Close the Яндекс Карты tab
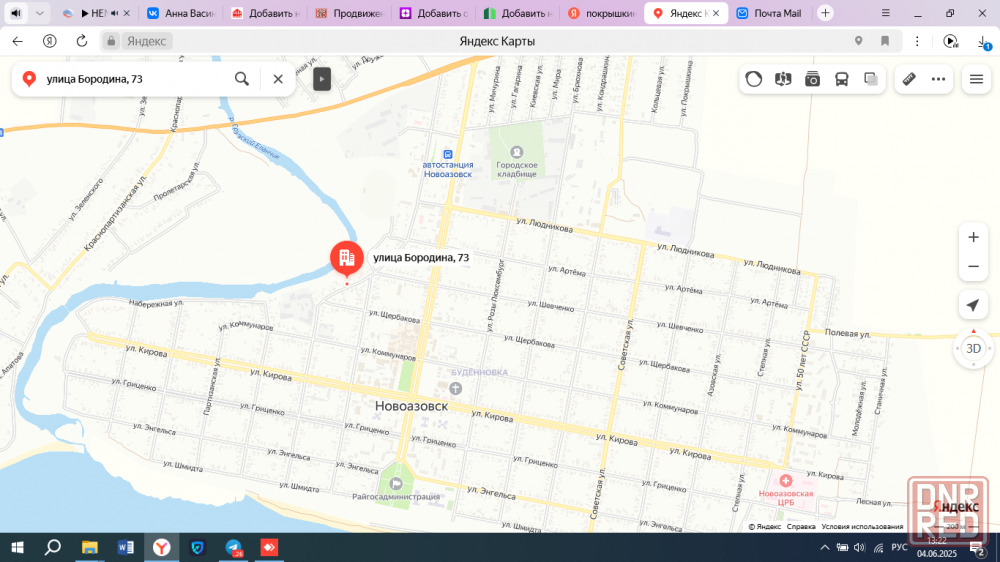Screen dimensions: 1000x562 click(x=716, y=13)
